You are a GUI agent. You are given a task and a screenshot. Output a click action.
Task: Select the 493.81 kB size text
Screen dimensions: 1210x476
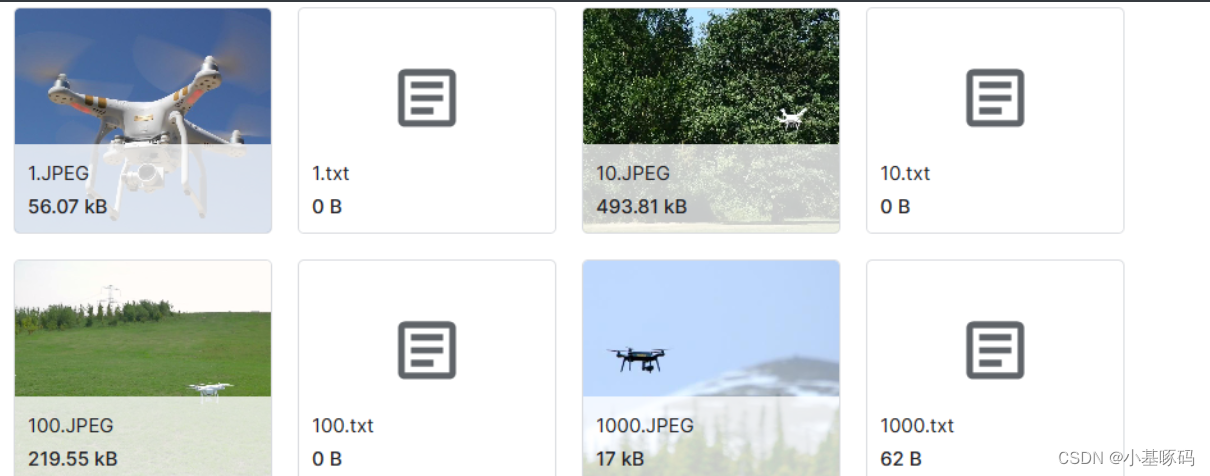point(641,207)
